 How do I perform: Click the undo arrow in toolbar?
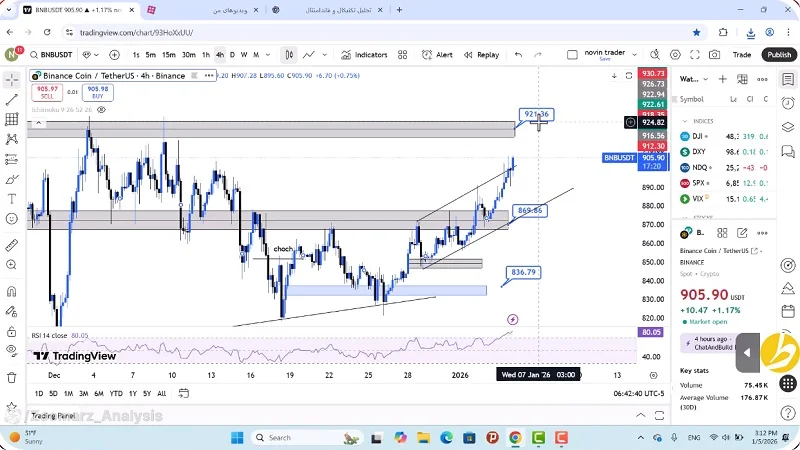518,55
